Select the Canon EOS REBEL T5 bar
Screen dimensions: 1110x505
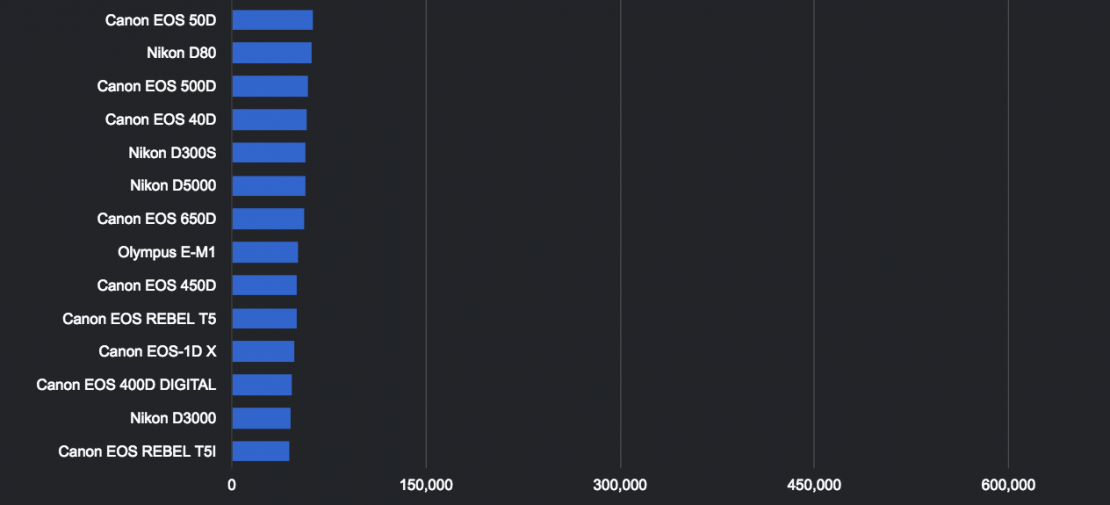[x=264, y=319]
